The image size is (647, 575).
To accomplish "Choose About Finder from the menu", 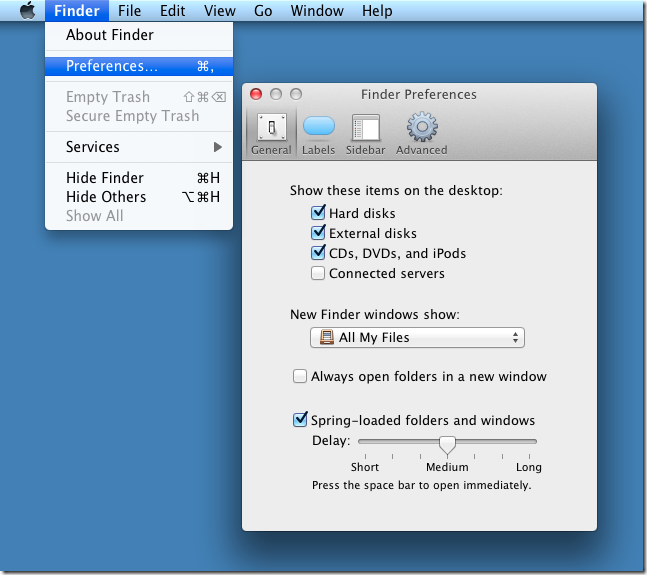I will pyautogui.click(x=139, y=35).
